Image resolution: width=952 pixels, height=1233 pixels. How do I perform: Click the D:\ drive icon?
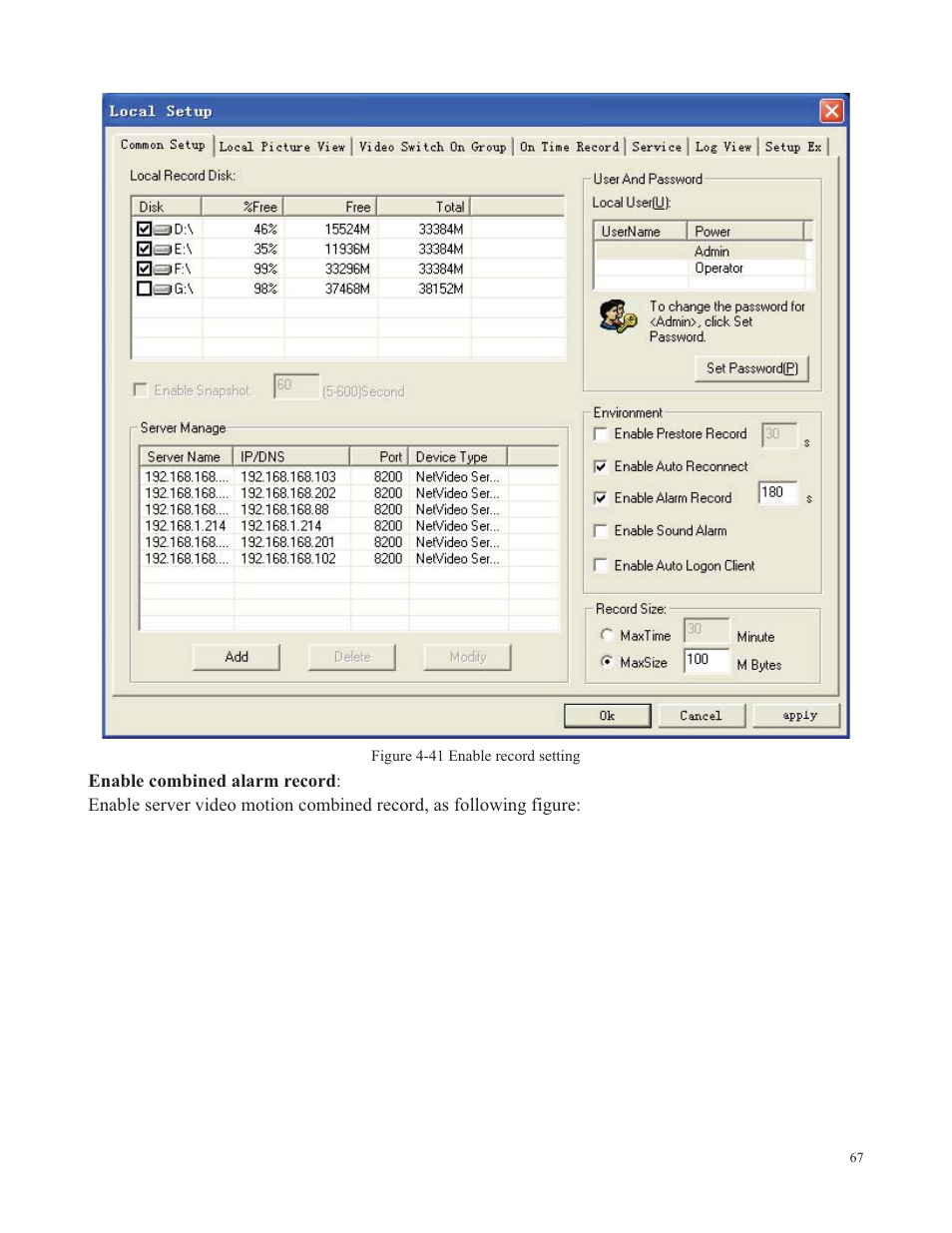pyautogui.click(x=163, y=230)
